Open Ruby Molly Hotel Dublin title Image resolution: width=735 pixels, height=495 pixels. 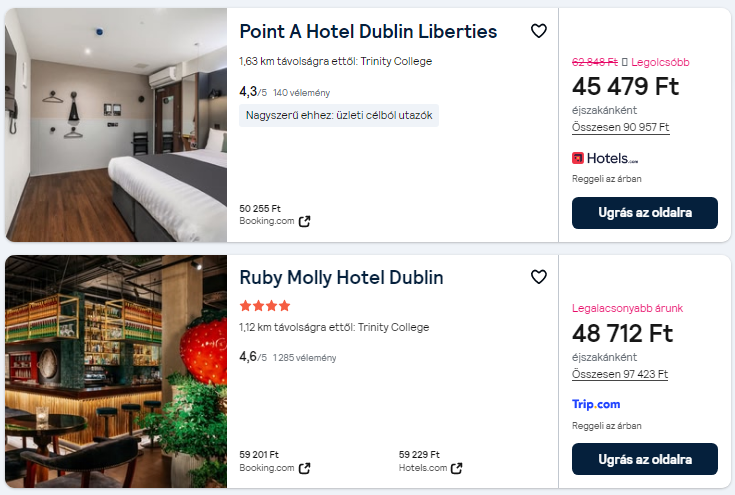tap(341, 278)
